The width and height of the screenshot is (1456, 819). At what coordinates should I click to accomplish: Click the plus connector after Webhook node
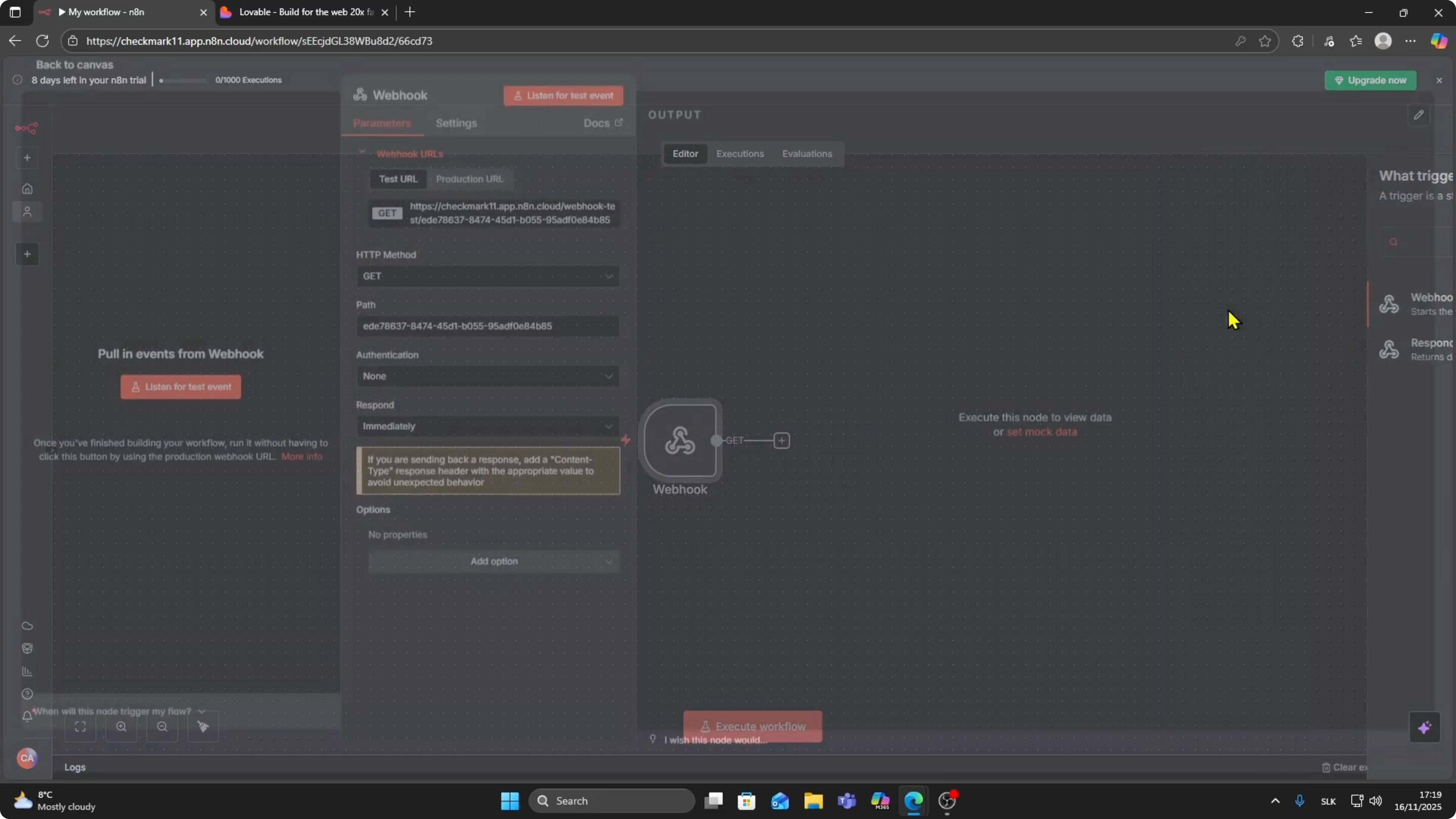tap(782, 440)
